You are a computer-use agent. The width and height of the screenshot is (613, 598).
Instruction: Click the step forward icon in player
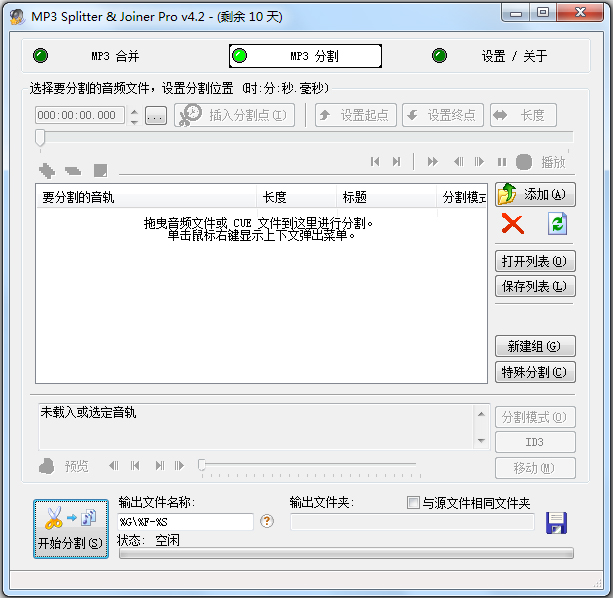coord(479,161)
